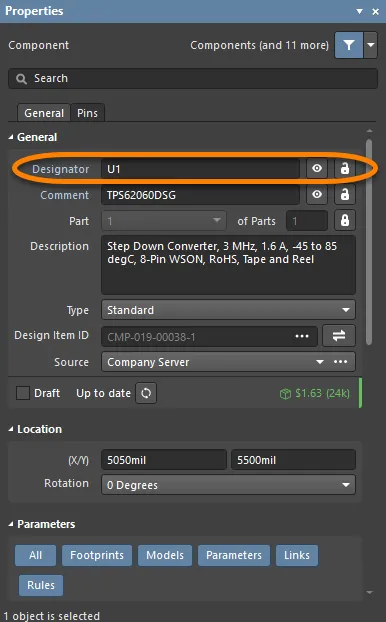The height and width of the screenshot is (622, 386).
Task: Click the of Parts count field
Action: coord(307,221)
